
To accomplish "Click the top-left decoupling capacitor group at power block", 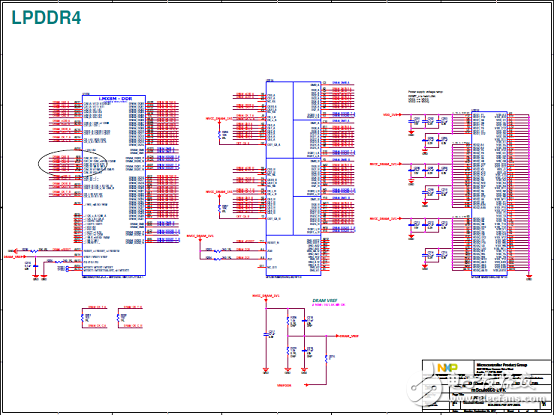I will [x=428, y=120].
